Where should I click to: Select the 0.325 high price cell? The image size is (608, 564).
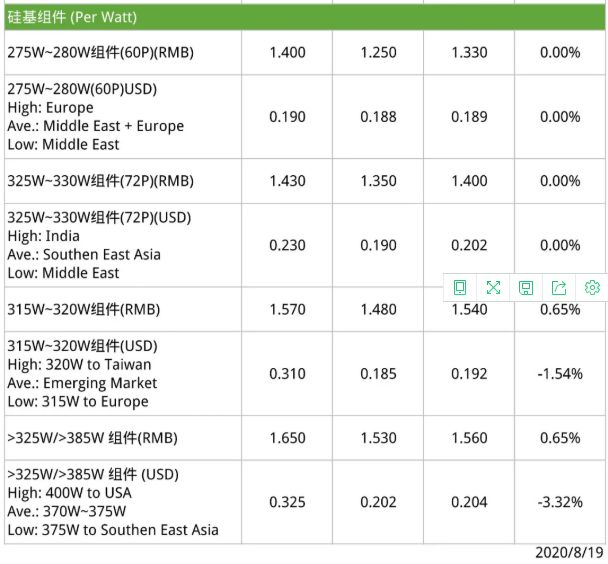[x=287, y=502]
